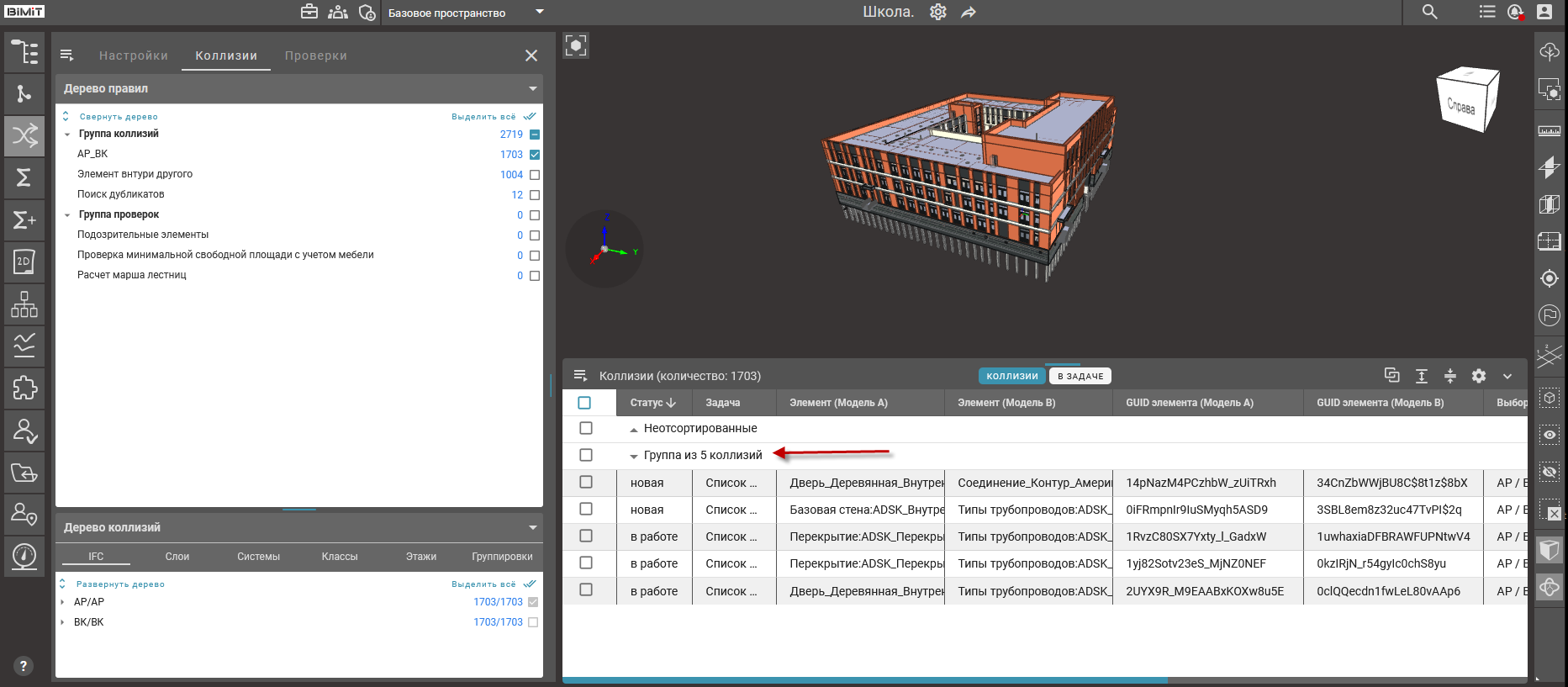Collapse the Группа из 5 коллизий row
Image resolution: width=1568 pixels, height=687 pixels.
pos(634,456)
